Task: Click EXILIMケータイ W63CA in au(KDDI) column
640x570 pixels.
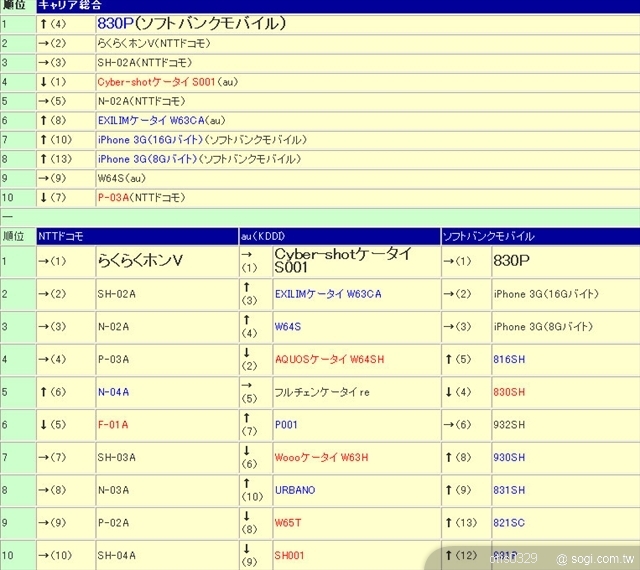Action: [x=328, y=294]
